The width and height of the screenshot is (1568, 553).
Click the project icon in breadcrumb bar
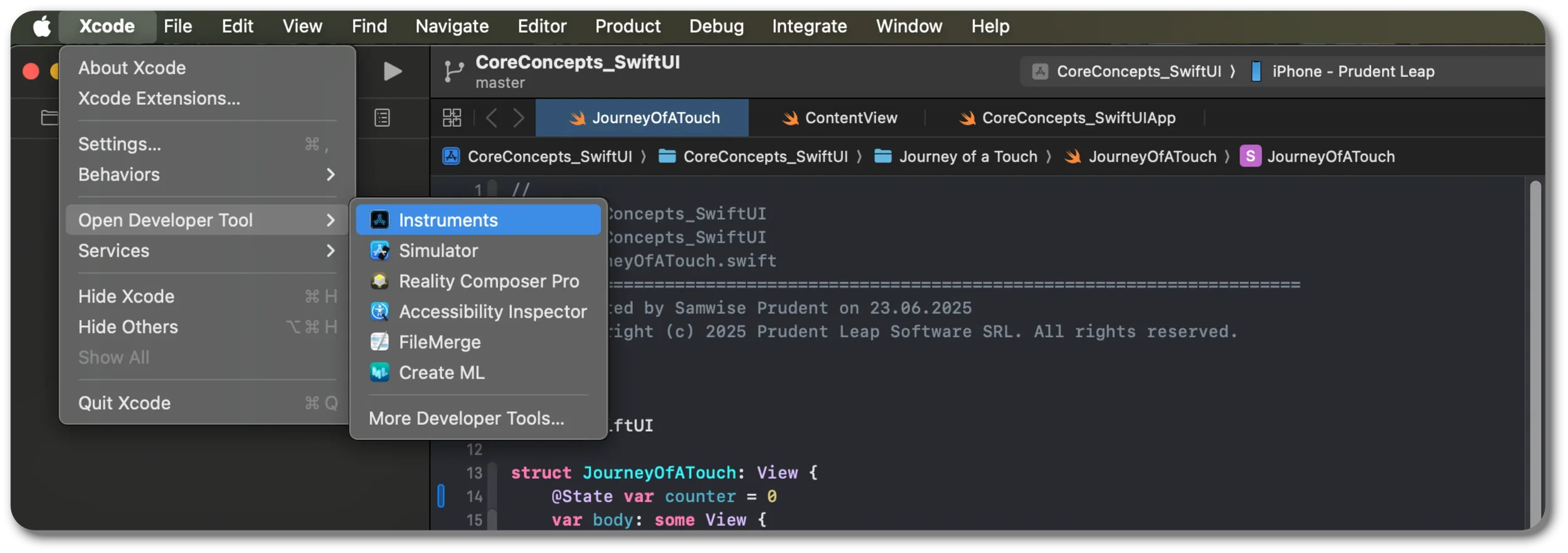click(x=451, y=156)
